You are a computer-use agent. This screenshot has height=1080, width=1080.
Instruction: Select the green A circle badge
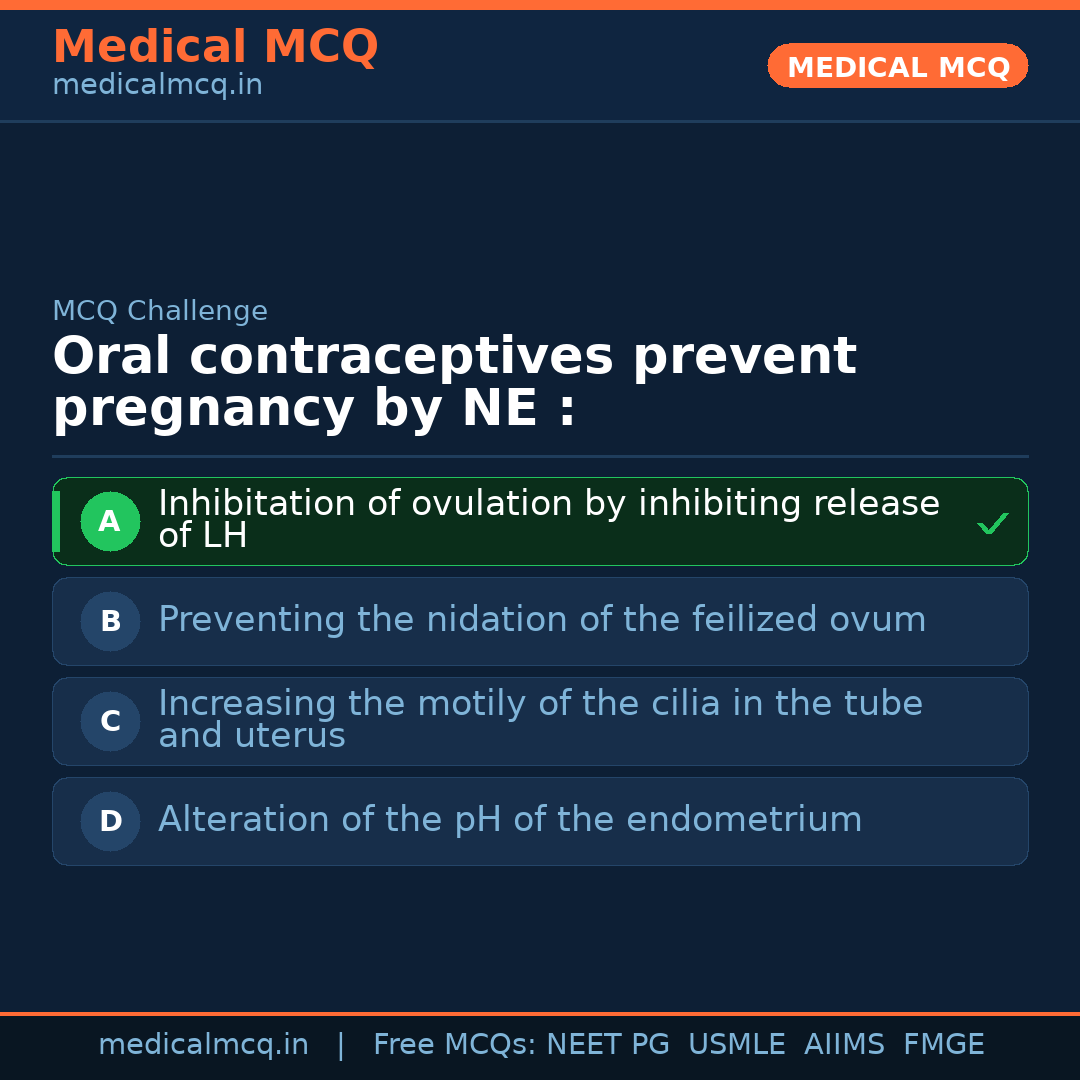tap(110, 521)
